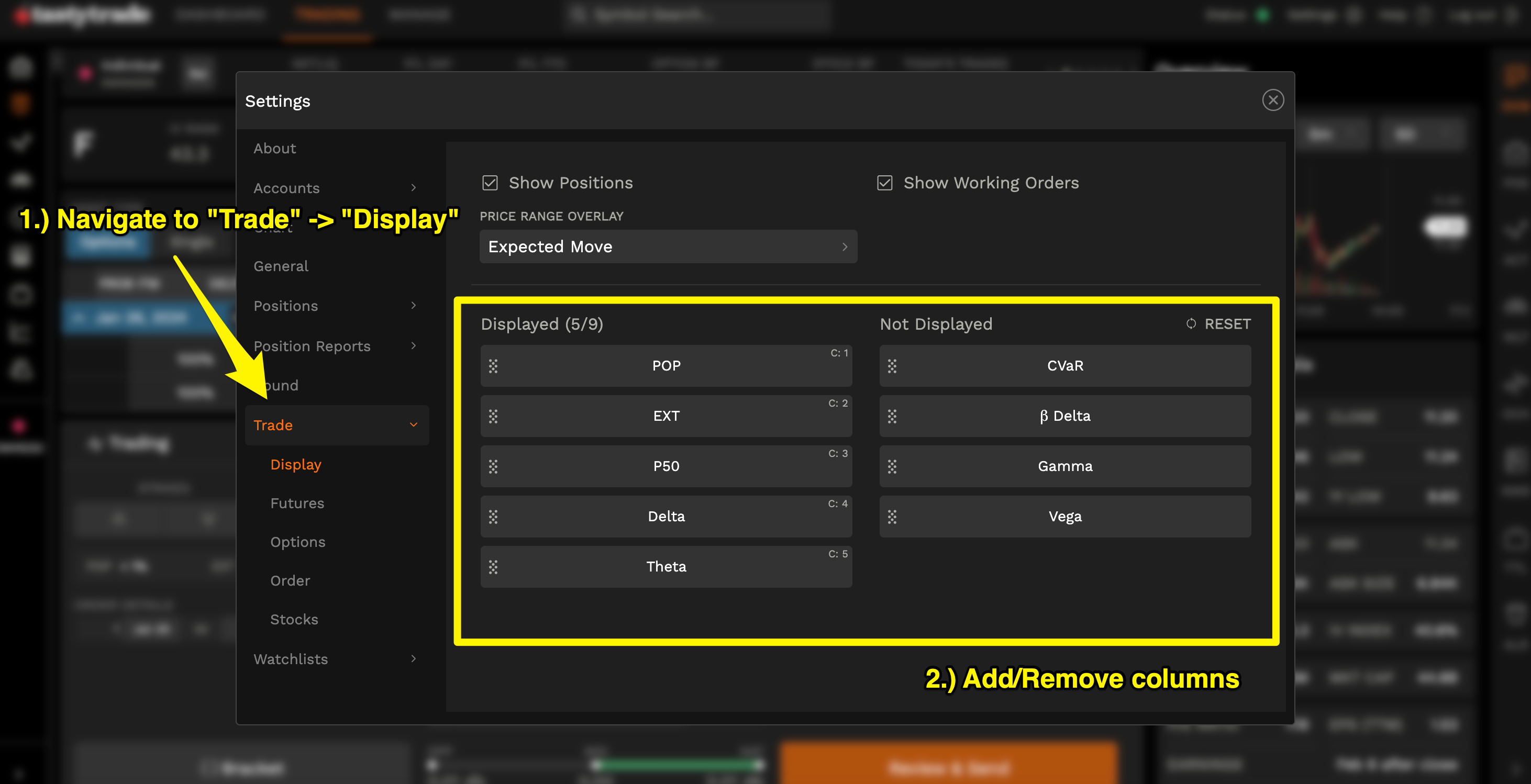The height and width of the screenshot is (784, 1531).
Task: Uncheck the Show Working Orders checkbox
Action: pyautogui.click(x=885, y=183)
